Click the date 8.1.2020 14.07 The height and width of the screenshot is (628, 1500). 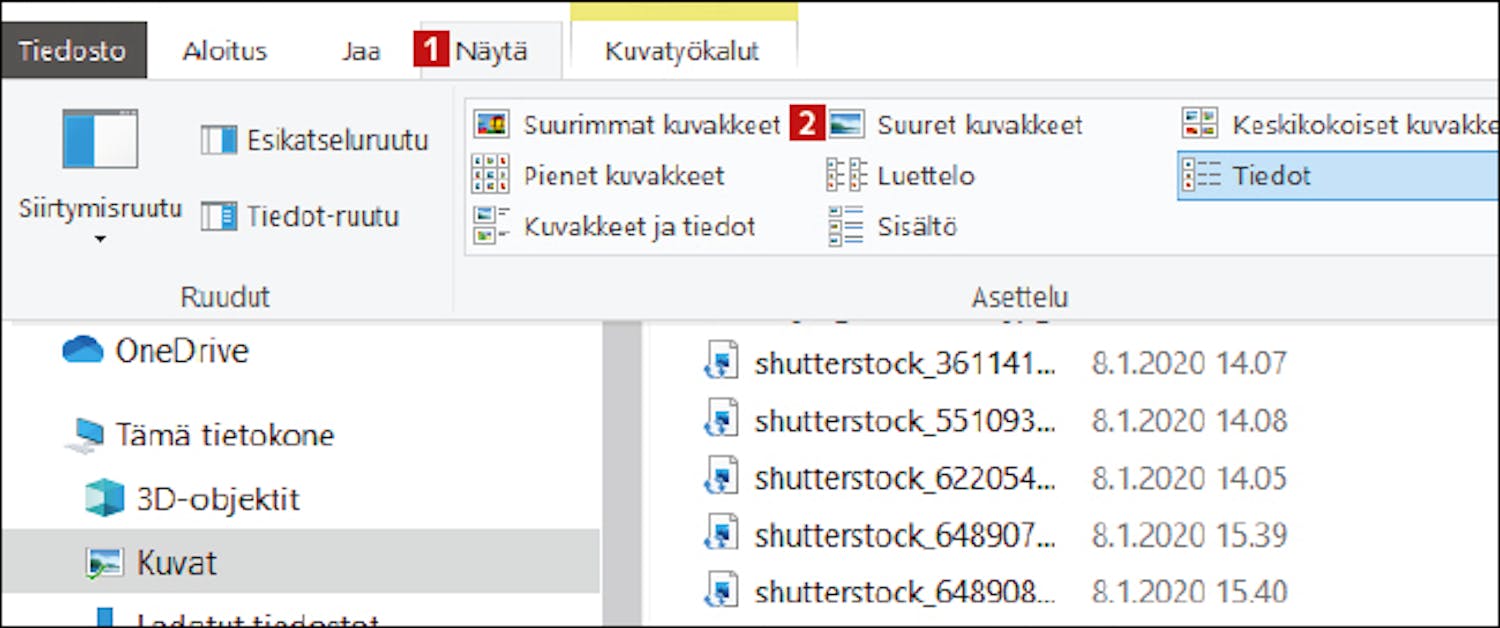(1188, 363)
